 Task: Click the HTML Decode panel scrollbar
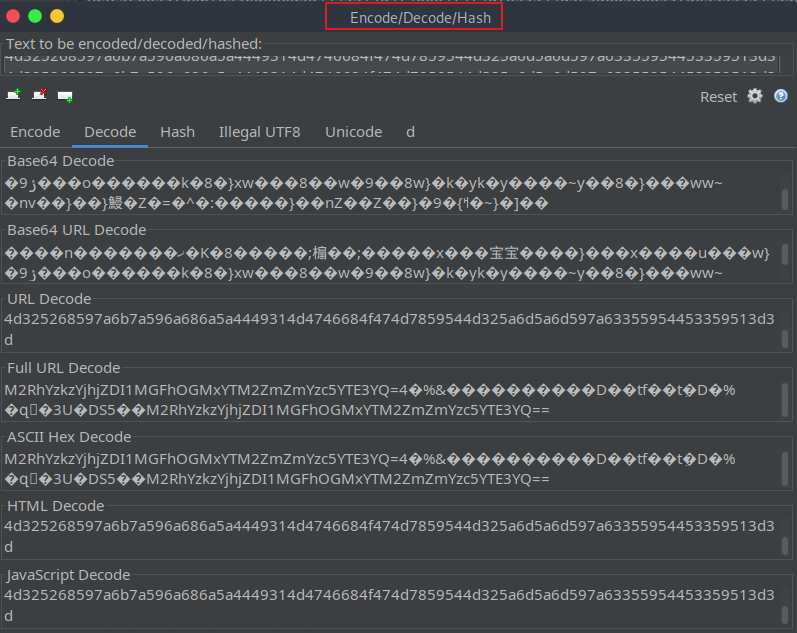click(784, 536)
